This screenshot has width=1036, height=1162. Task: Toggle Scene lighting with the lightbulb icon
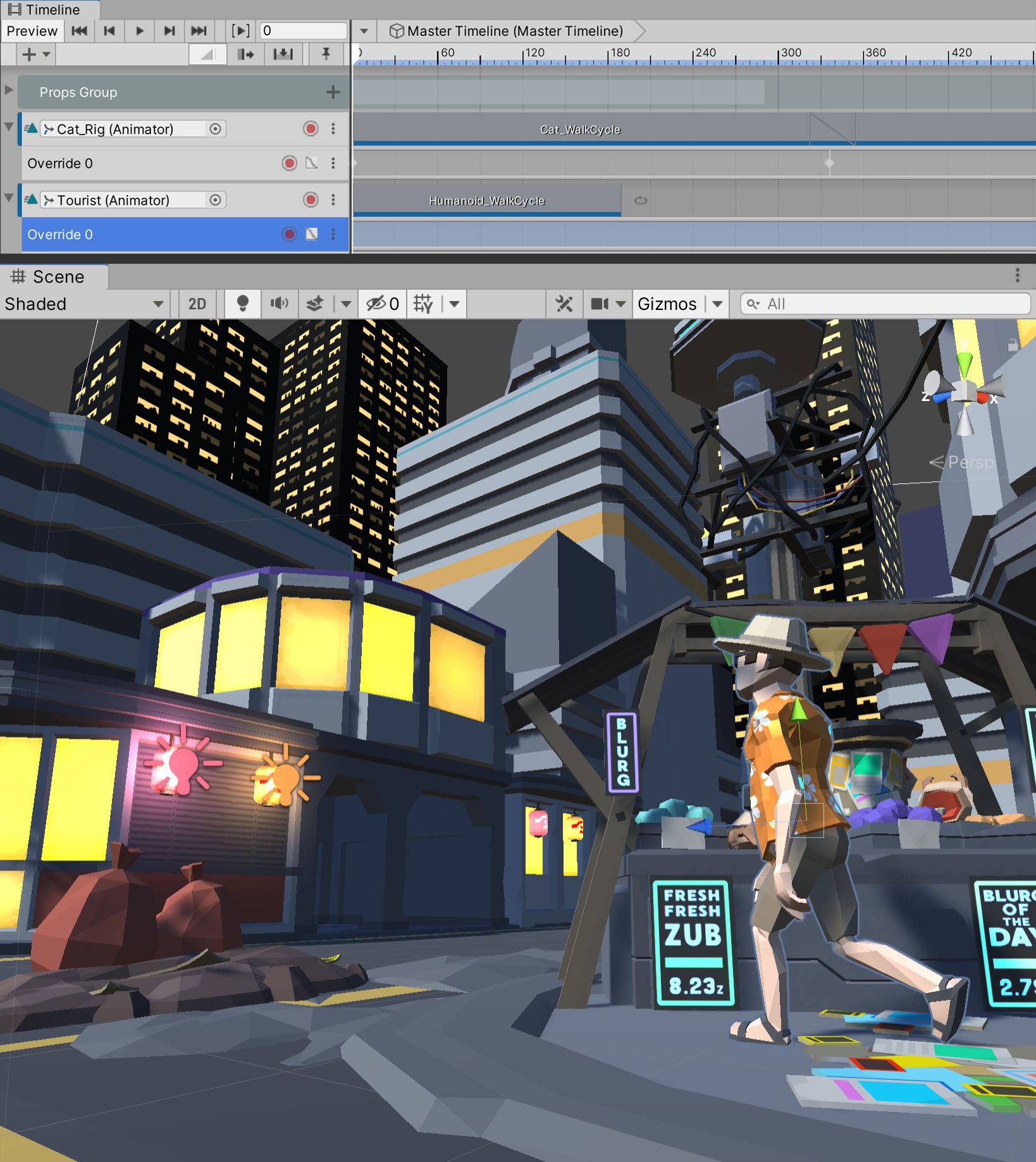pyautogui.click(x=242, y=304)
